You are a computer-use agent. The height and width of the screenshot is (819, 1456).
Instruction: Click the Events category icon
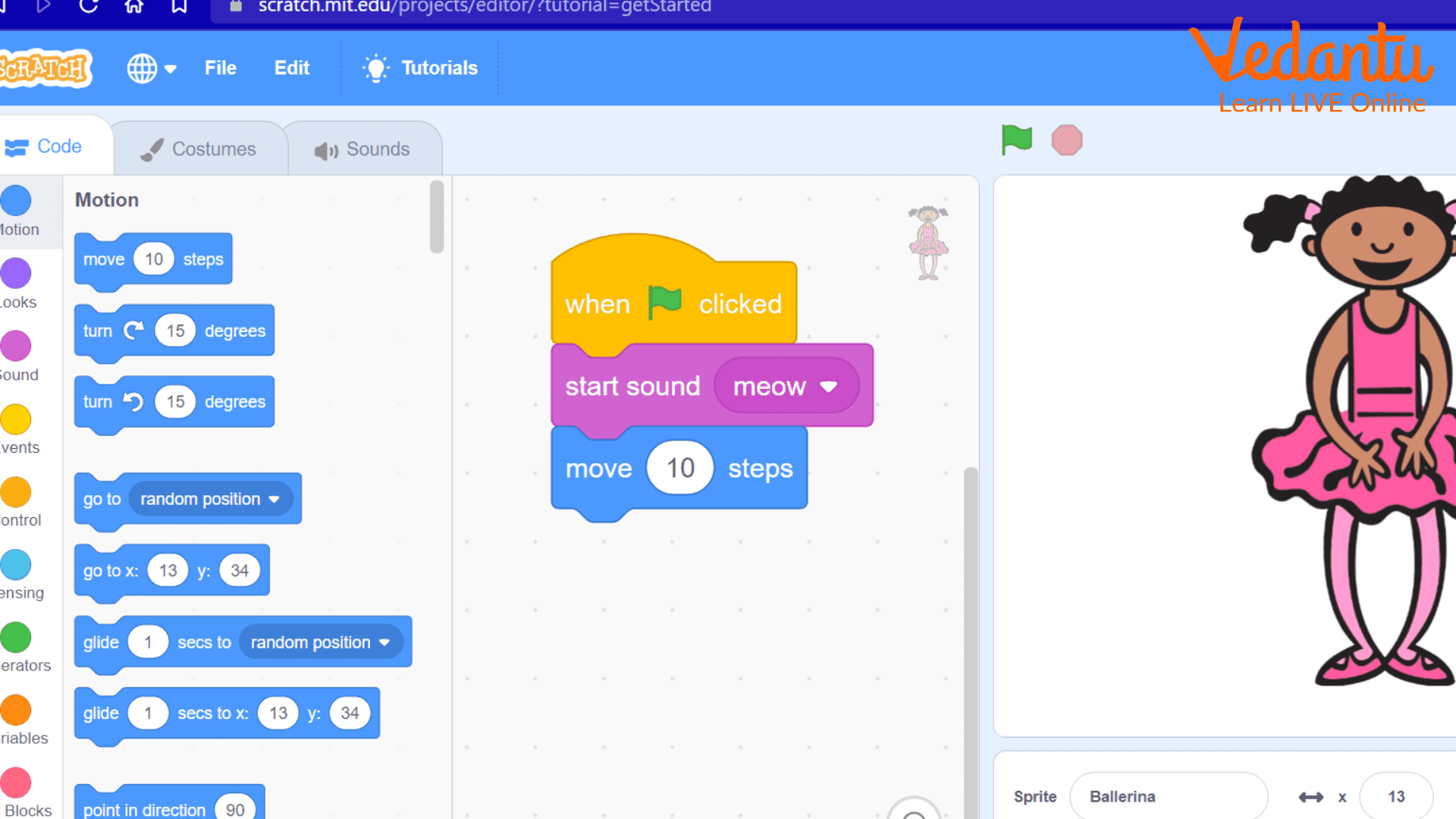pyautogui.click(x=17, y=420)
